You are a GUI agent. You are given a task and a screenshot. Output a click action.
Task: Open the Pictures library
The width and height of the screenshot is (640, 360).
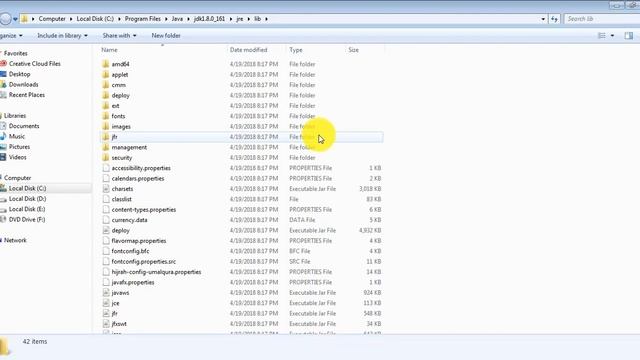pos(19,147)
